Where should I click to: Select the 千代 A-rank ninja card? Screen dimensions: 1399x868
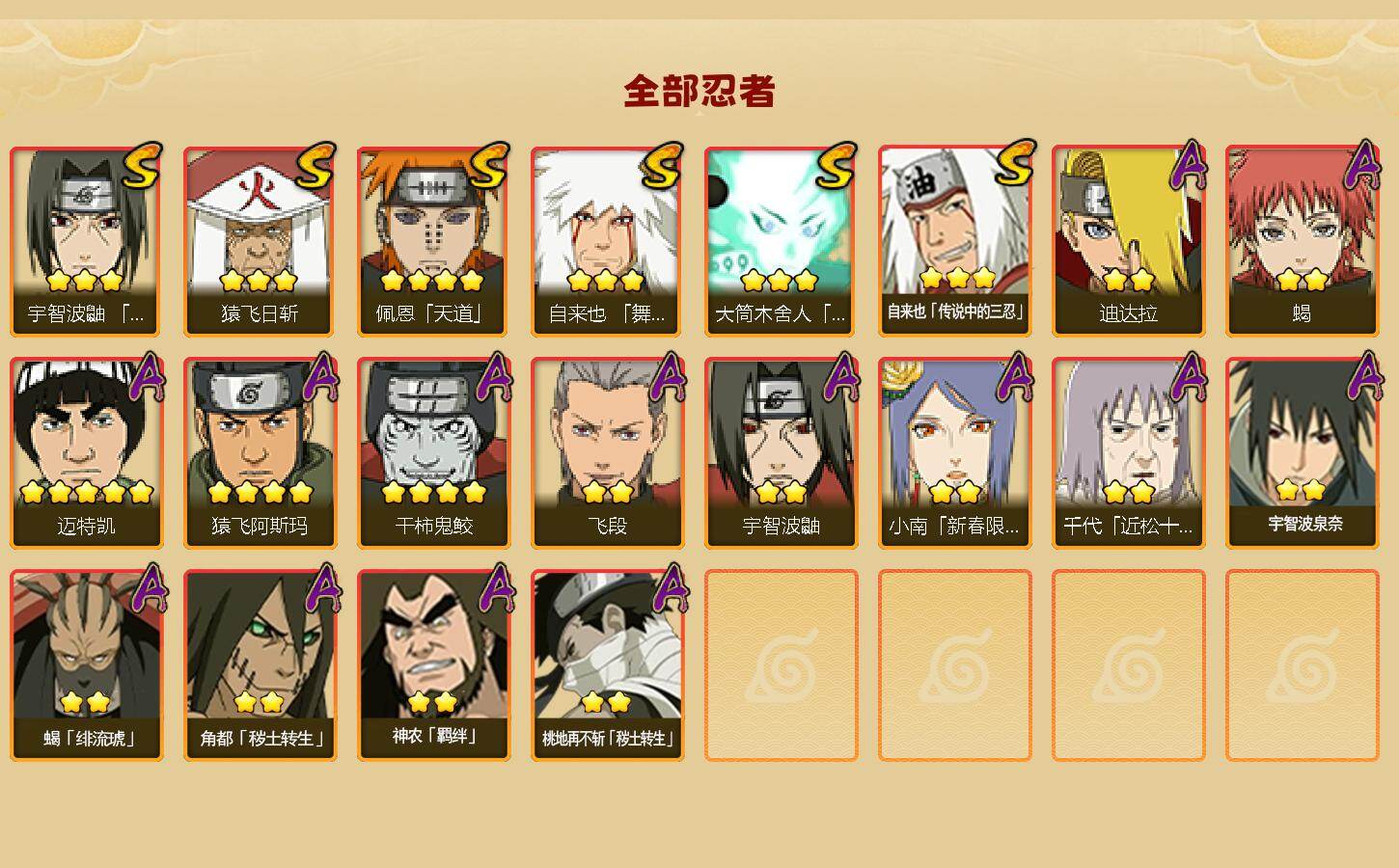coord(1128,453)
